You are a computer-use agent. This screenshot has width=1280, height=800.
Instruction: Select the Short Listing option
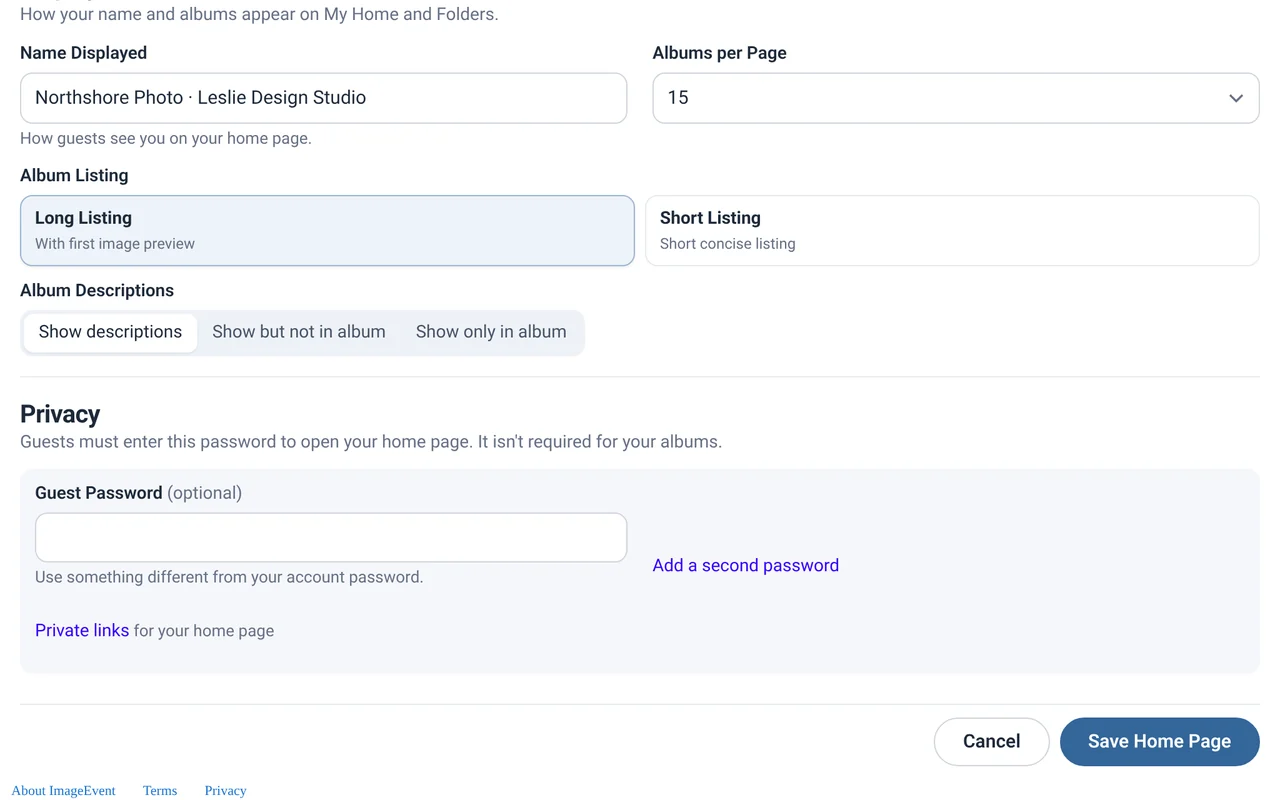pos(952,230)
